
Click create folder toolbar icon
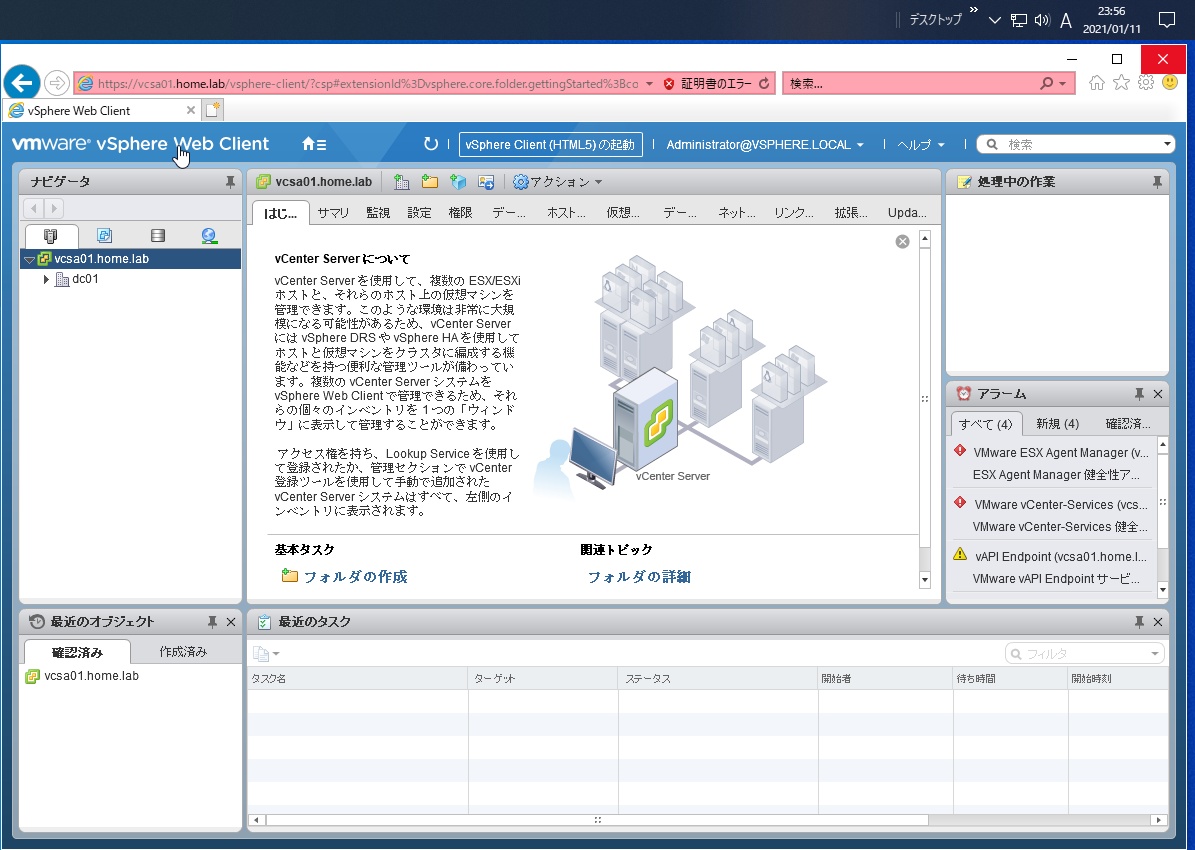pos(430,181)
